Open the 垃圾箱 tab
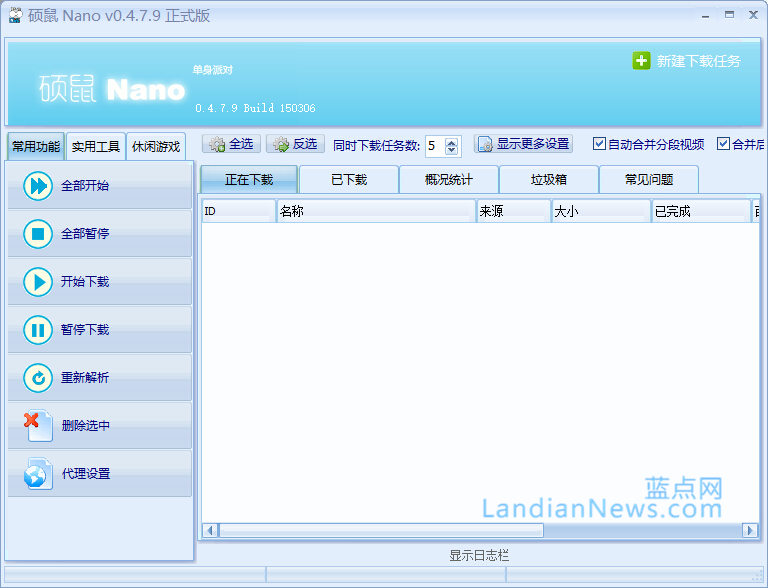Image resolution: width=768 pixels, height=588 pixels. click(549, 180)
